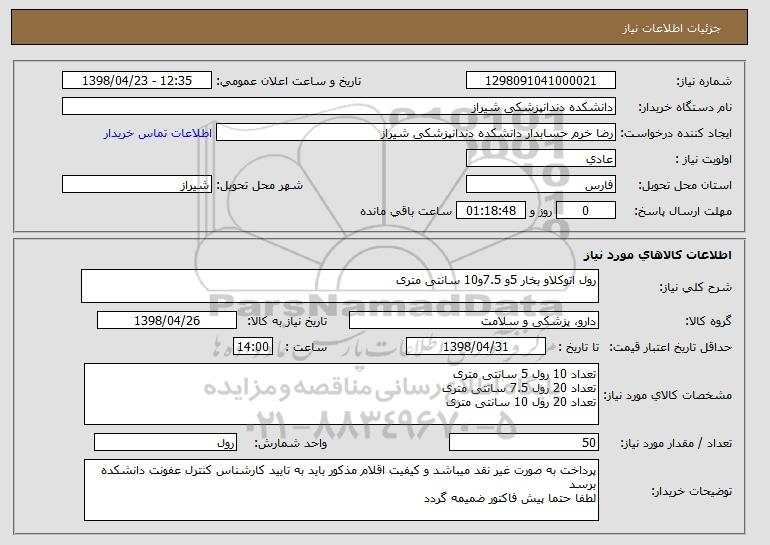Select the quantity field showing 50

tap(524, 442)
